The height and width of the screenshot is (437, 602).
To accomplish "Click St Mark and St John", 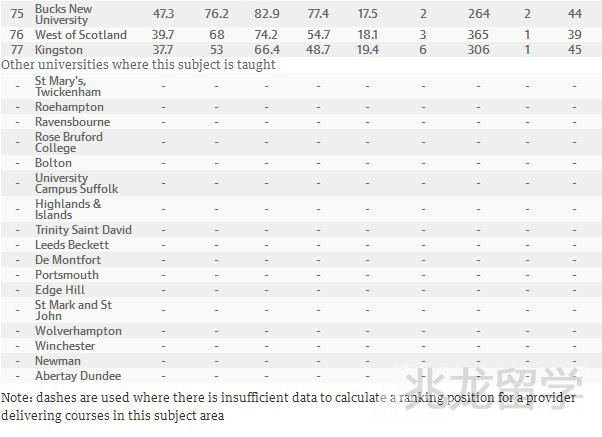I will (x=73, y=310).
